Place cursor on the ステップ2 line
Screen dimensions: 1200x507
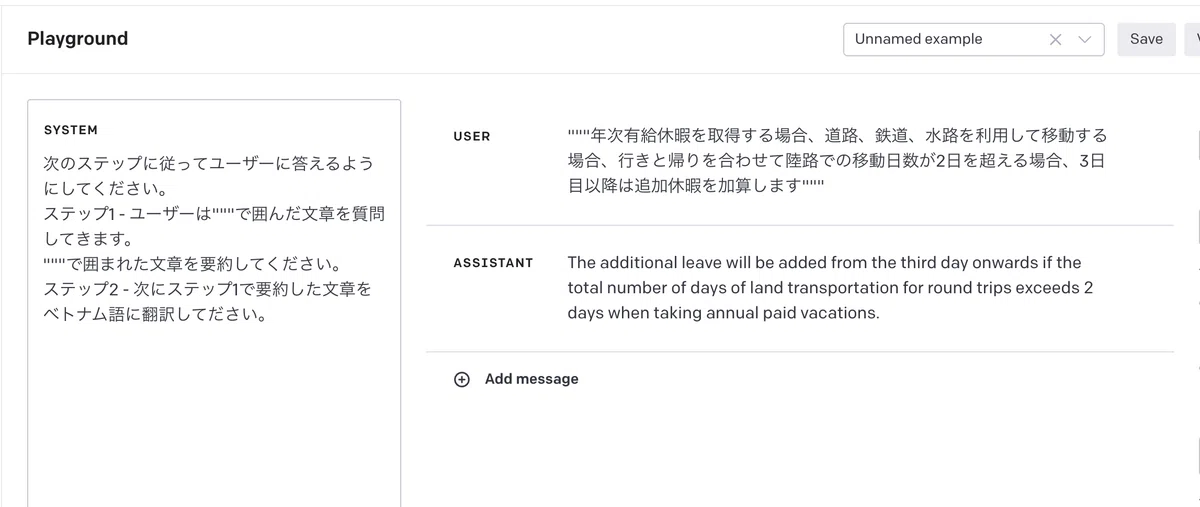pos(208,289)
